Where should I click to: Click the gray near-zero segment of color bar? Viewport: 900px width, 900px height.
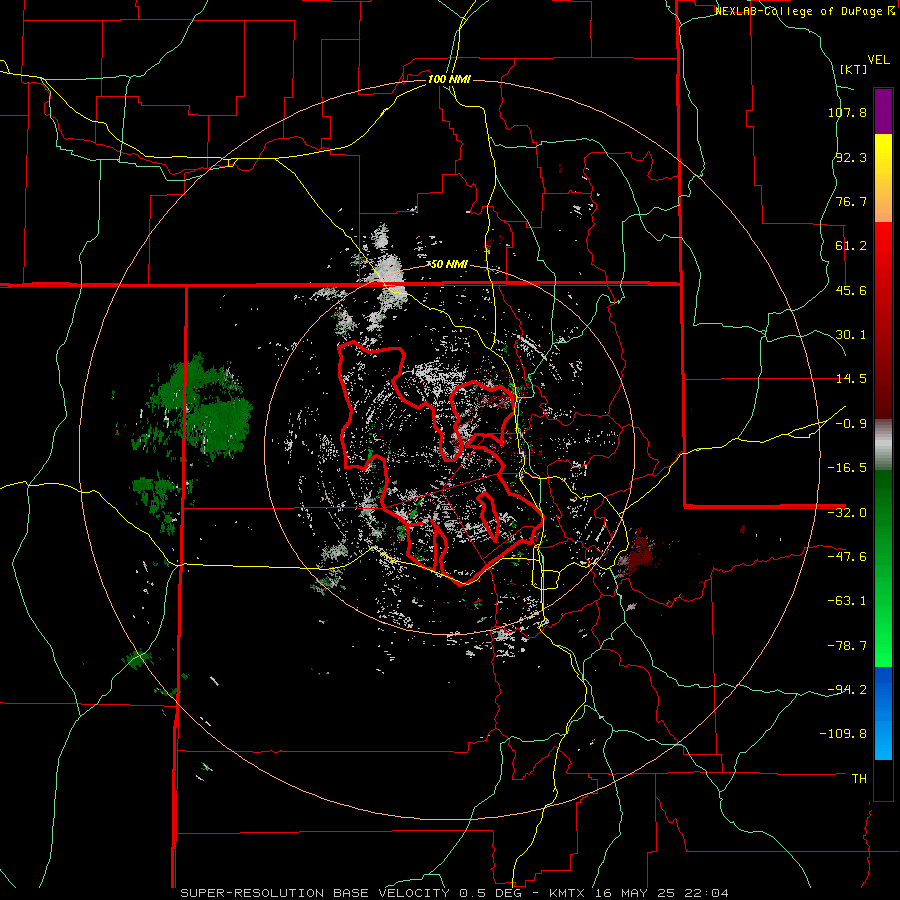883,443
